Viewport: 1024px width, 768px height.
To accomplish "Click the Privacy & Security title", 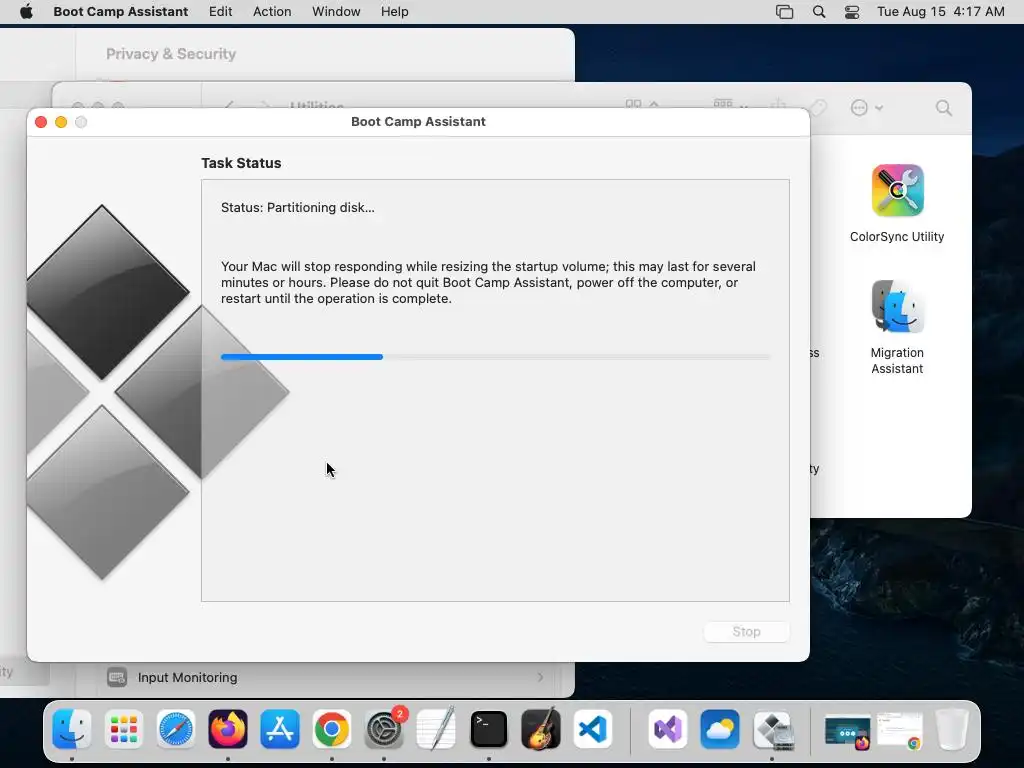I will (x=171, y=54).
